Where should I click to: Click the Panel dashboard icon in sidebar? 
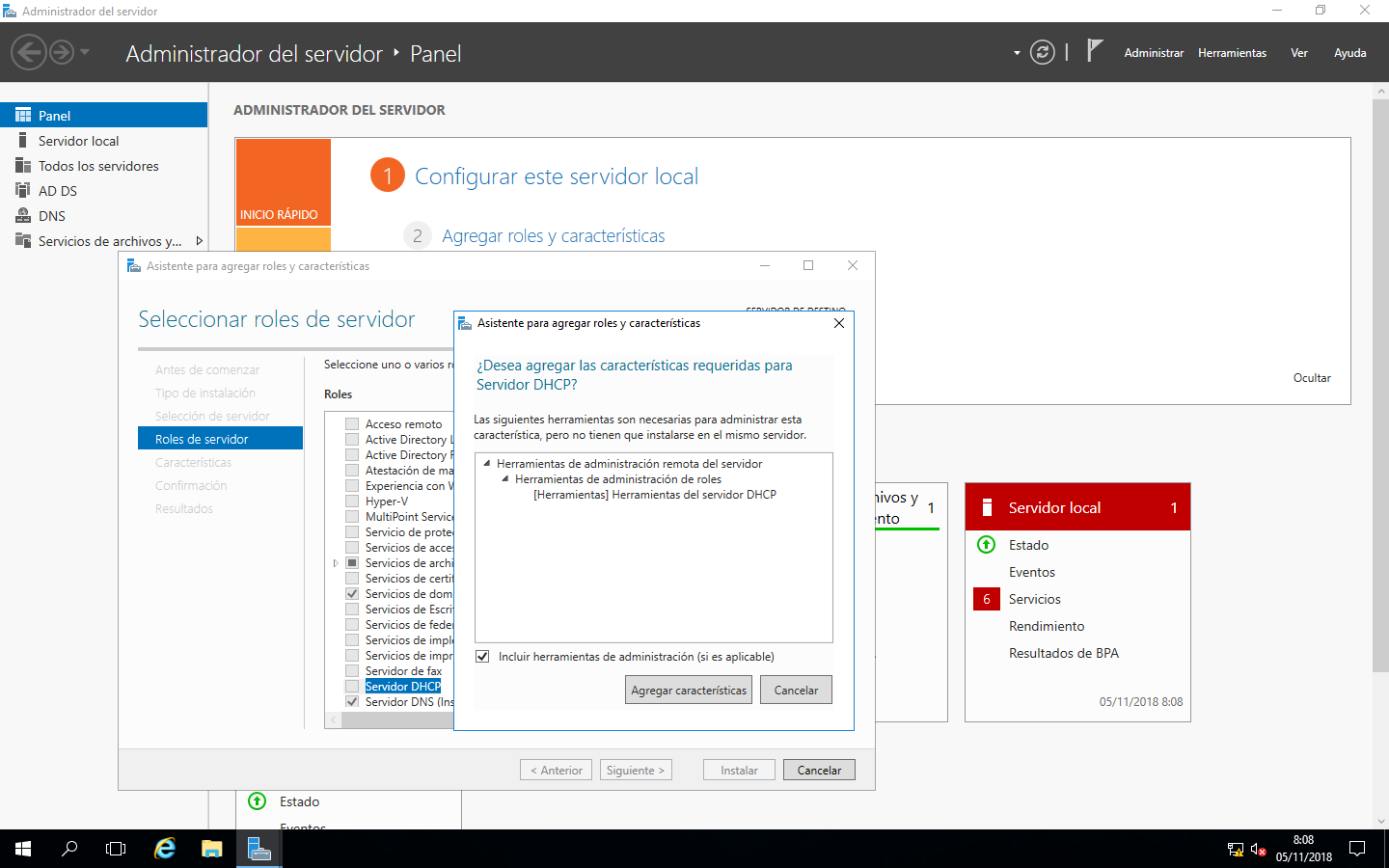click(23, 115)
